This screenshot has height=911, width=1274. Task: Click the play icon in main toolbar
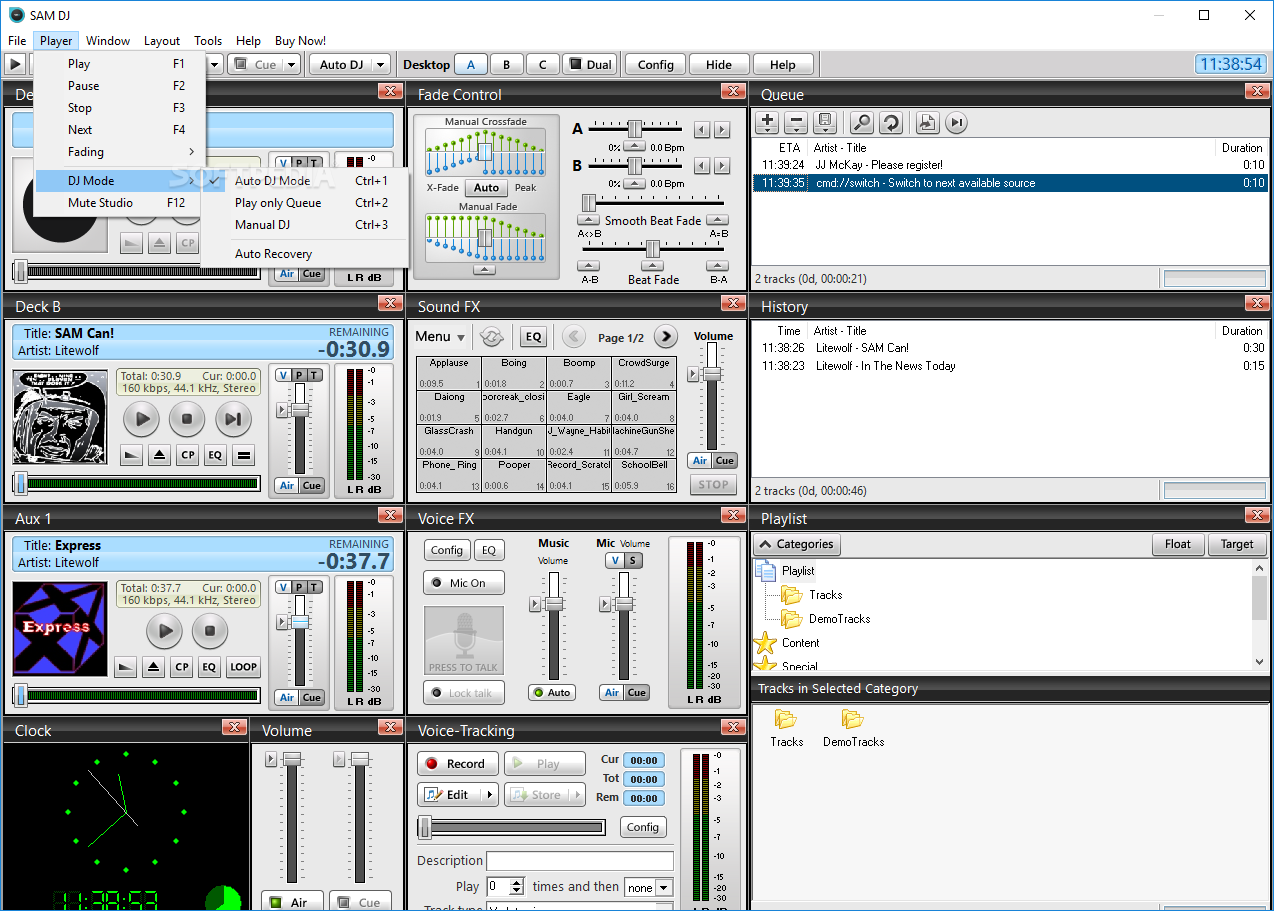16,64
